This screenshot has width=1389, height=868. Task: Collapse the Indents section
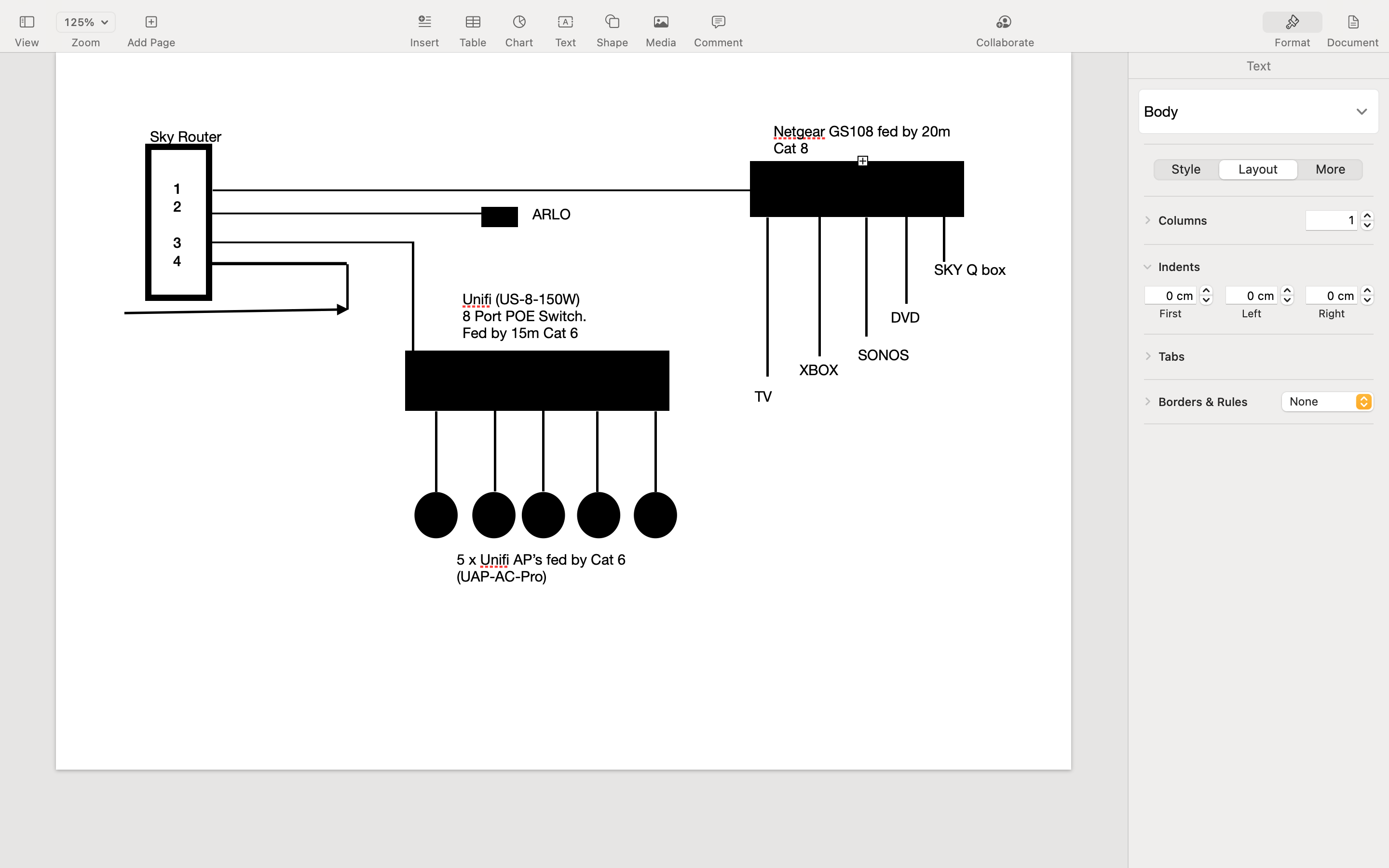1147,267
